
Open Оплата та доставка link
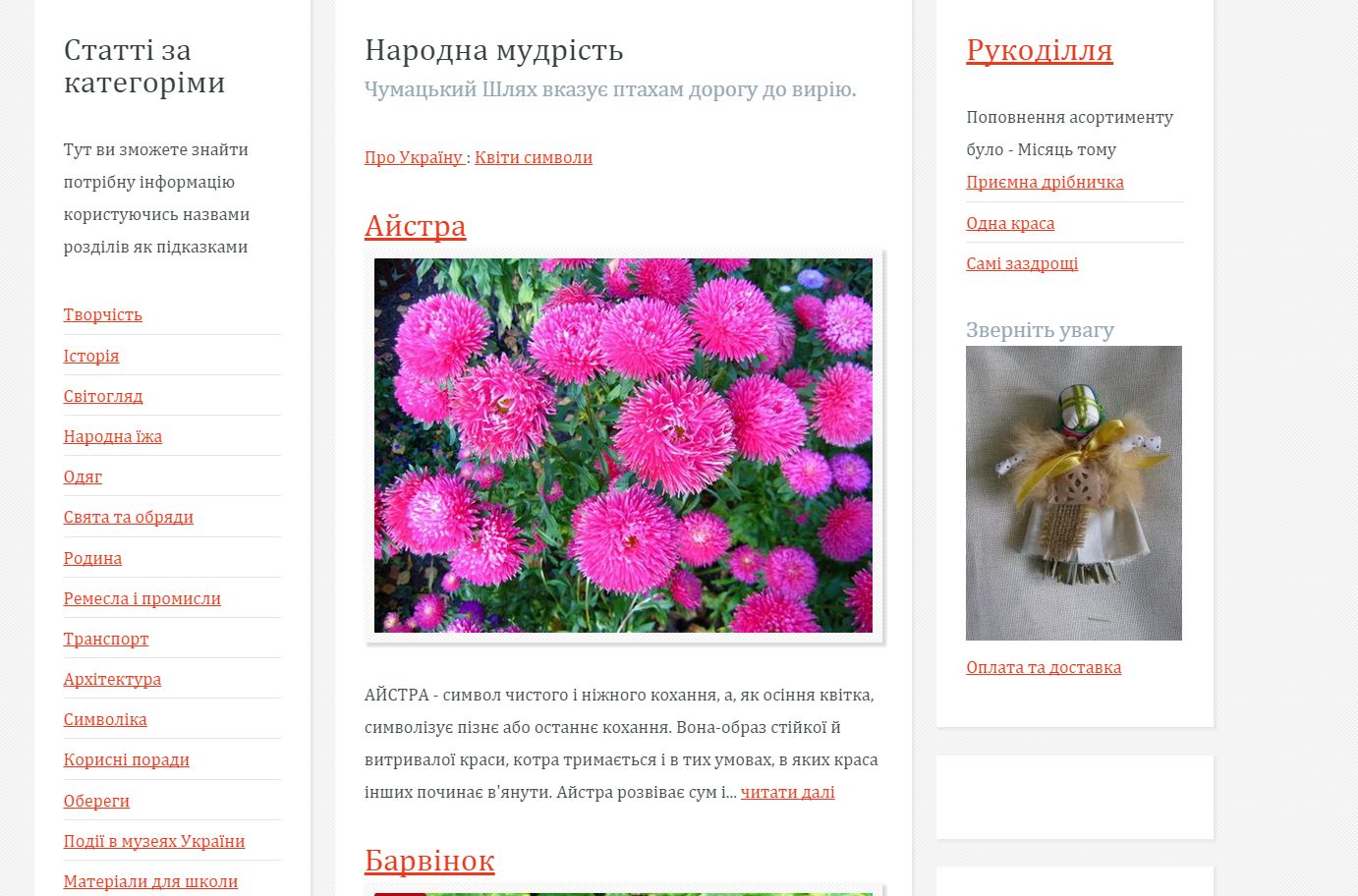point(1043,667)
